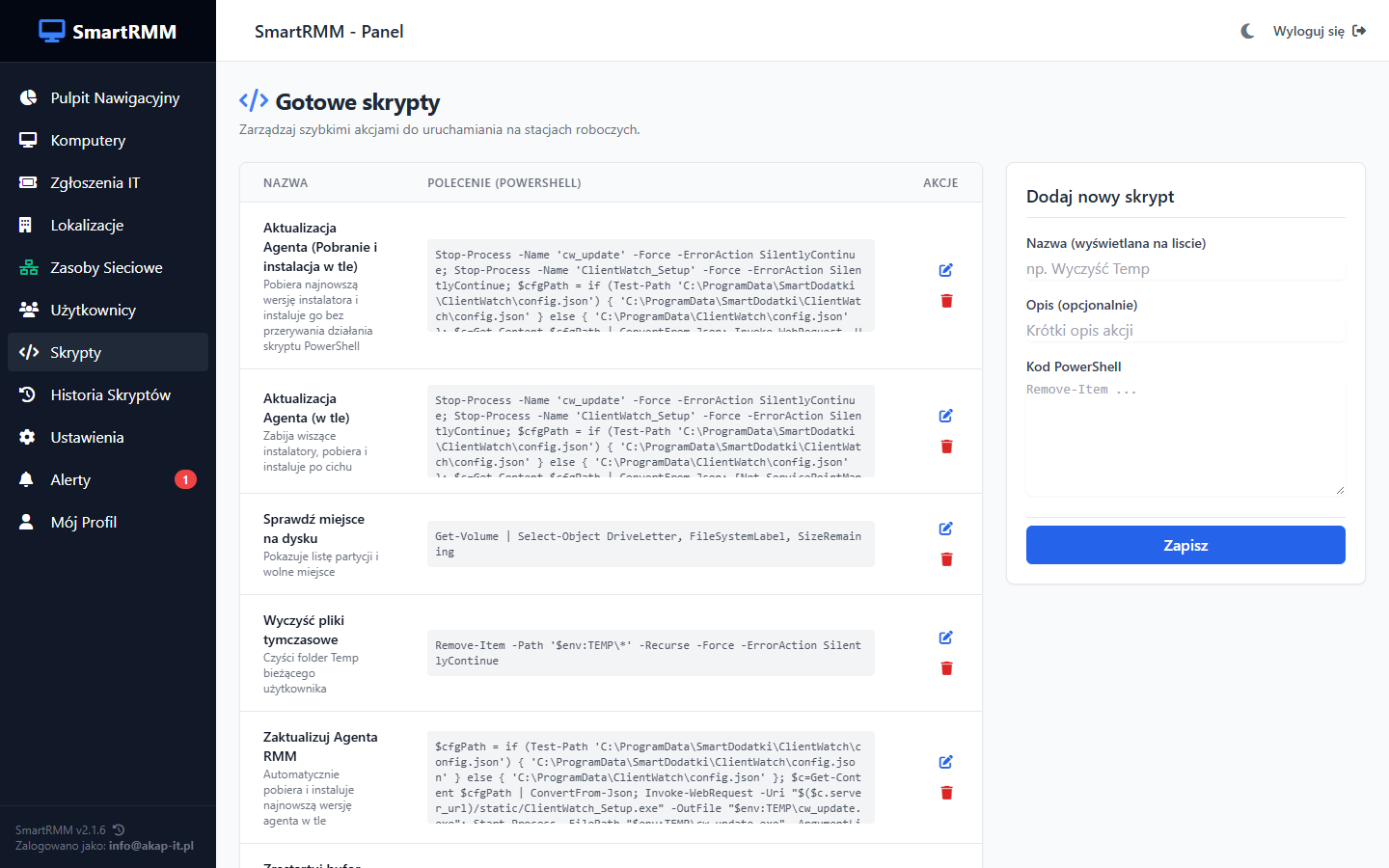Toggle dark mode with moon icon
Viewport: 1389px width, 868px height.
click(x=1247, y=31)
